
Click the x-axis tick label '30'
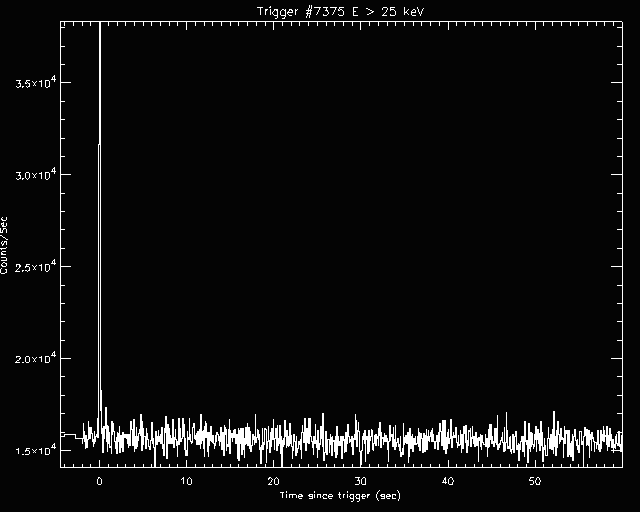[360, 481]
